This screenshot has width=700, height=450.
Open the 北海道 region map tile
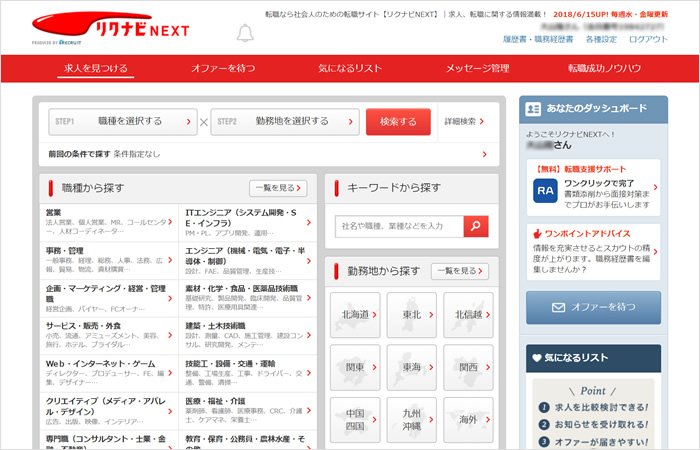click(x=355, y=315)
